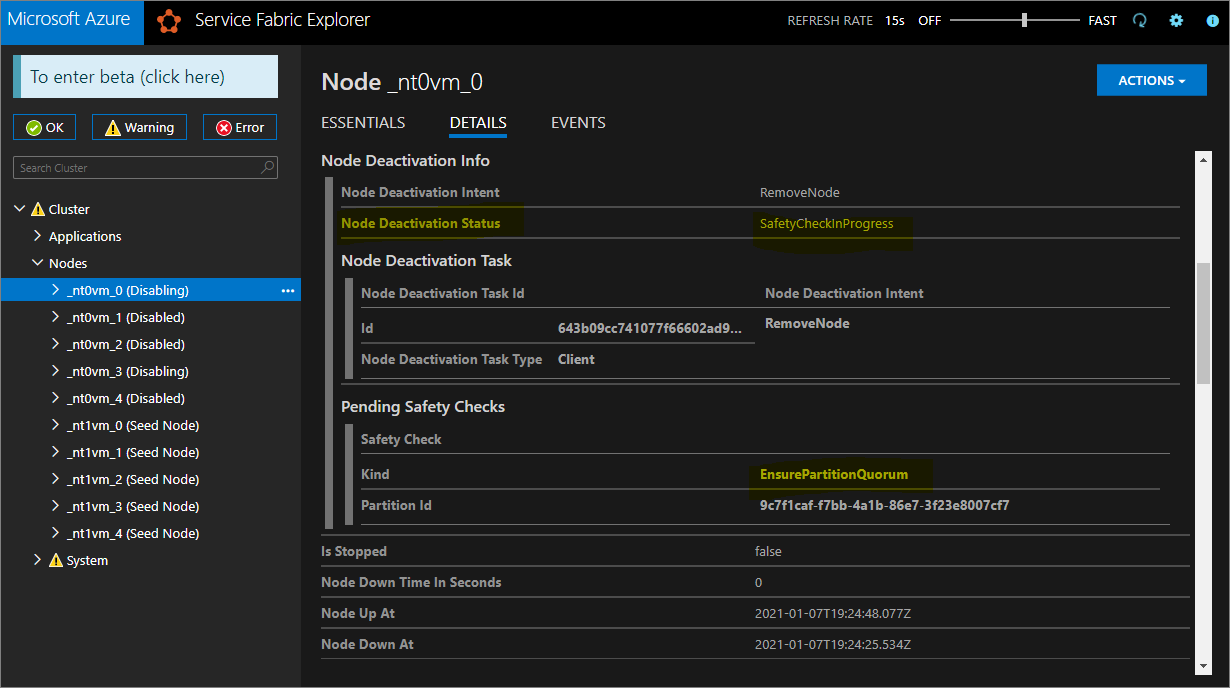Image resolution: width=1230 pixels, height=688 pixels.
Task: Toggle the OK health state filter
Action: [x=44, y=127]
